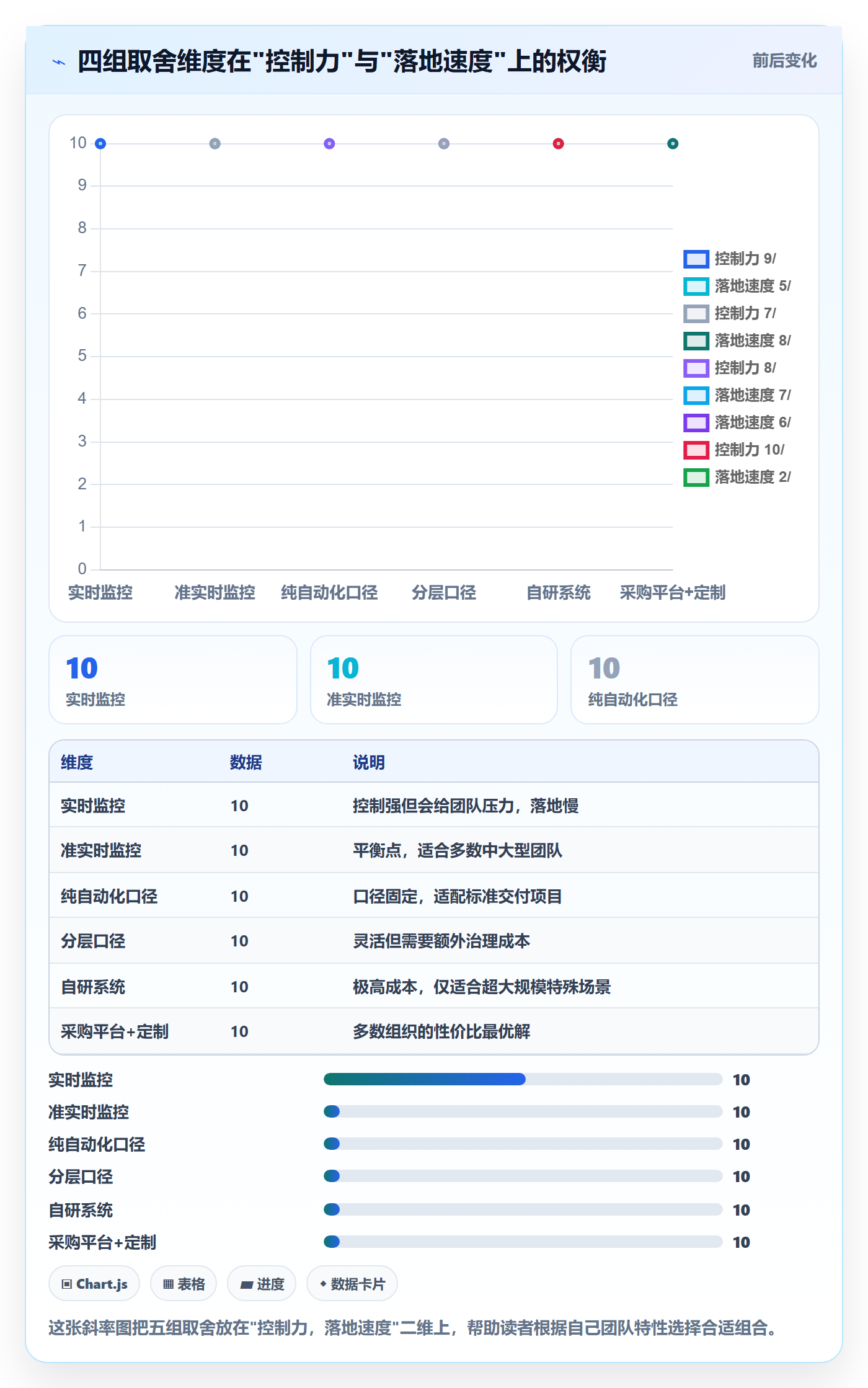Click the 数据 table column header
The width and height of the screenshot is (868, 1388).
pos(246,762)
